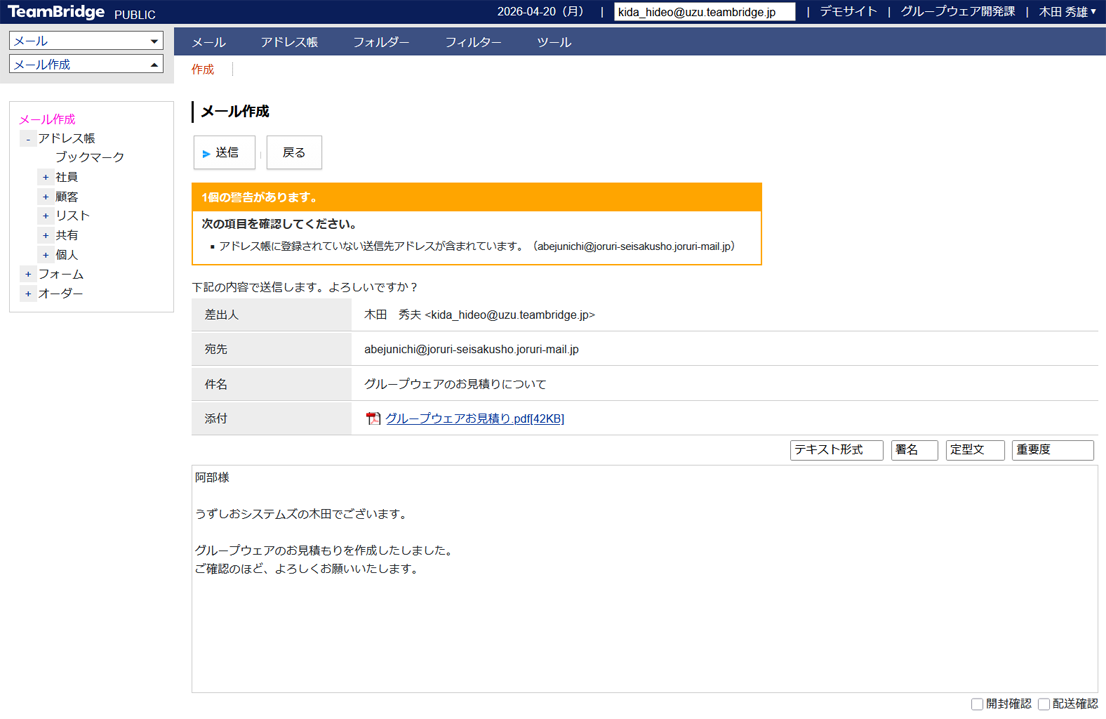Expand the 共有 tree node

tap(46, 236)
